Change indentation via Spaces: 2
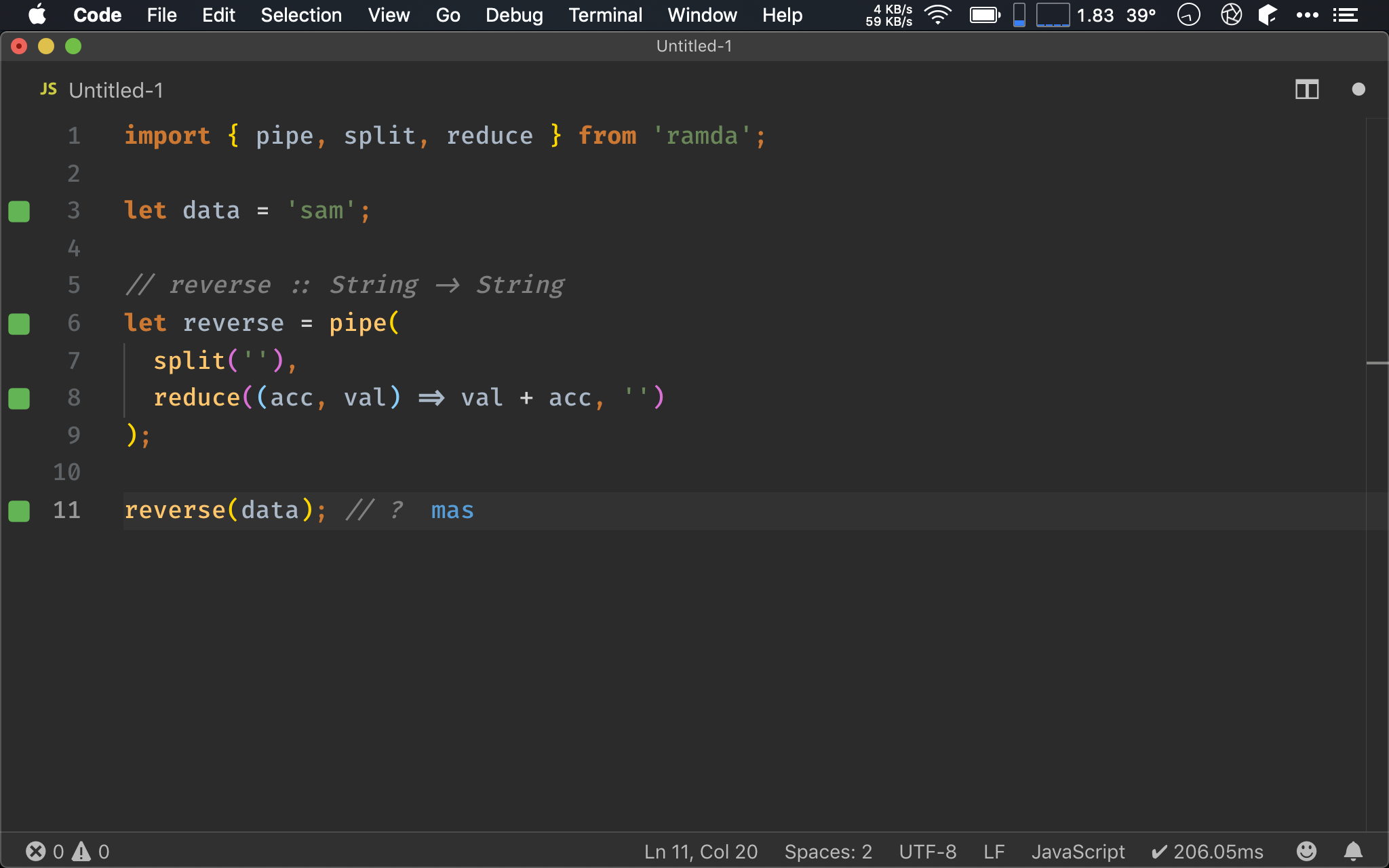 (828, 852)
